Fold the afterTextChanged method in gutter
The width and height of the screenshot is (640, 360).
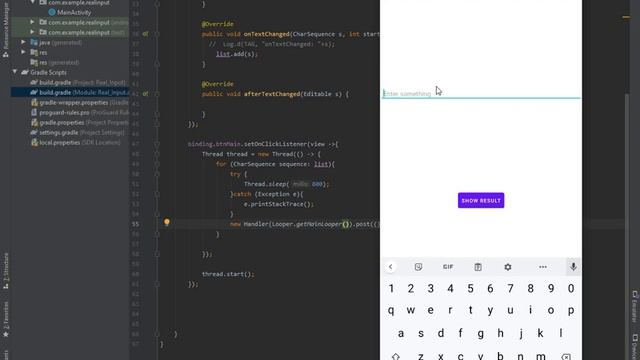157,94
